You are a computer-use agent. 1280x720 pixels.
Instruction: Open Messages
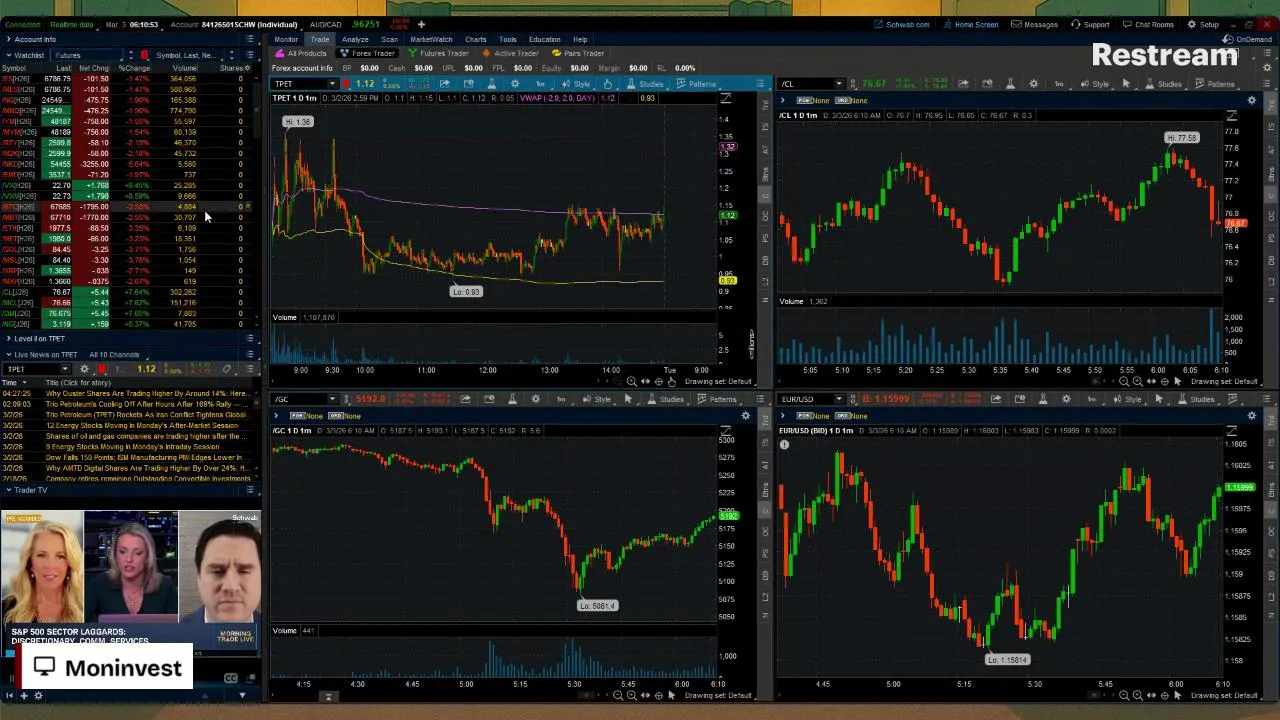[1036, 24]
